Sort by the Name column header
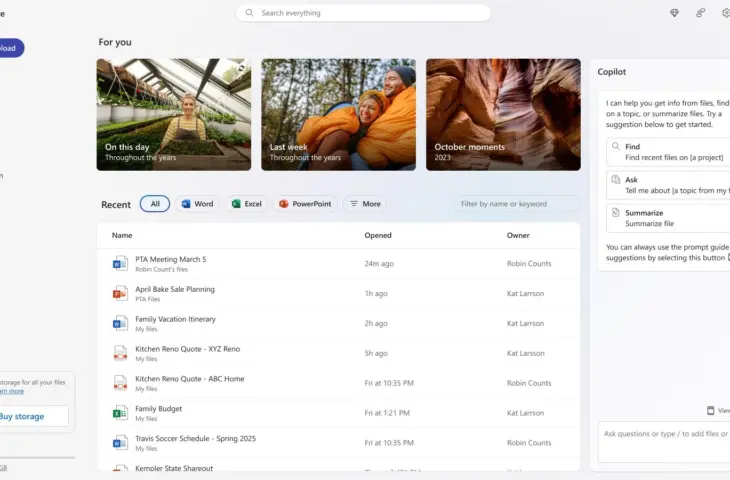Screen dimensions: 730x480 coord(122,235)
